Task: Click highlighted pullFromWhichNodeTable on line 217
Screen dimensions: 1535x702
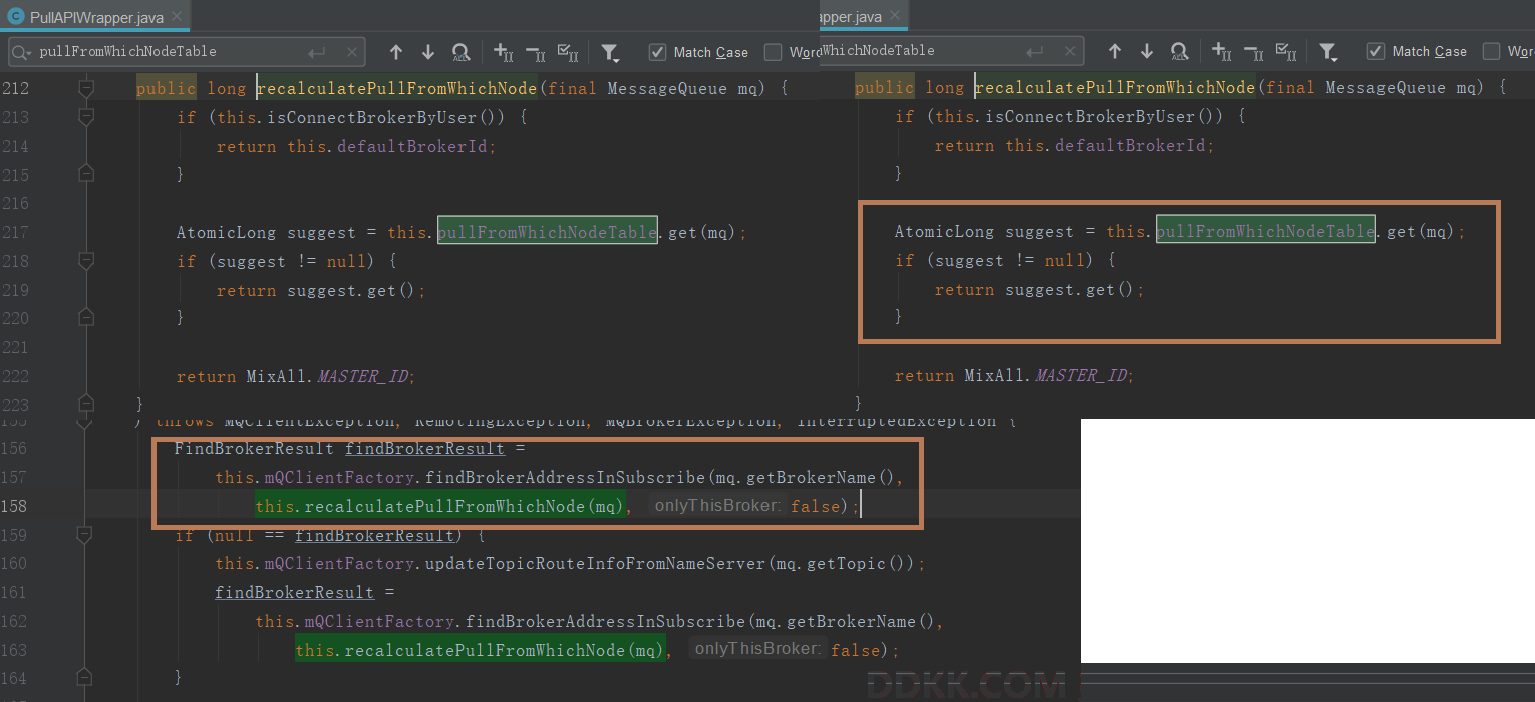Action: 547,232
